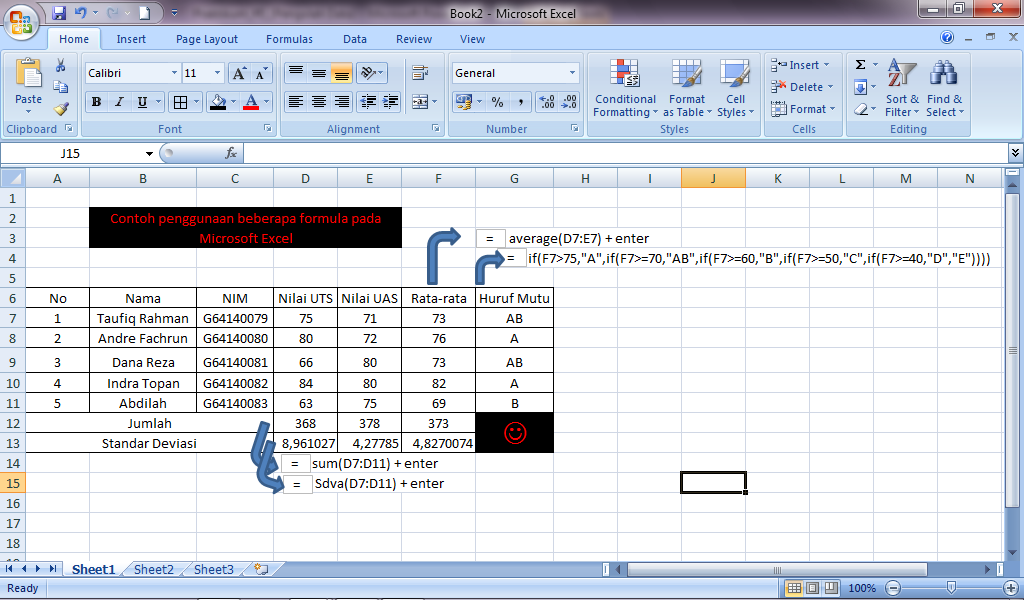Image resolution: width=1024 pixels, height=600 pixels.
Task: Open Conditional Formatting menu
Action: coord(625,88)
